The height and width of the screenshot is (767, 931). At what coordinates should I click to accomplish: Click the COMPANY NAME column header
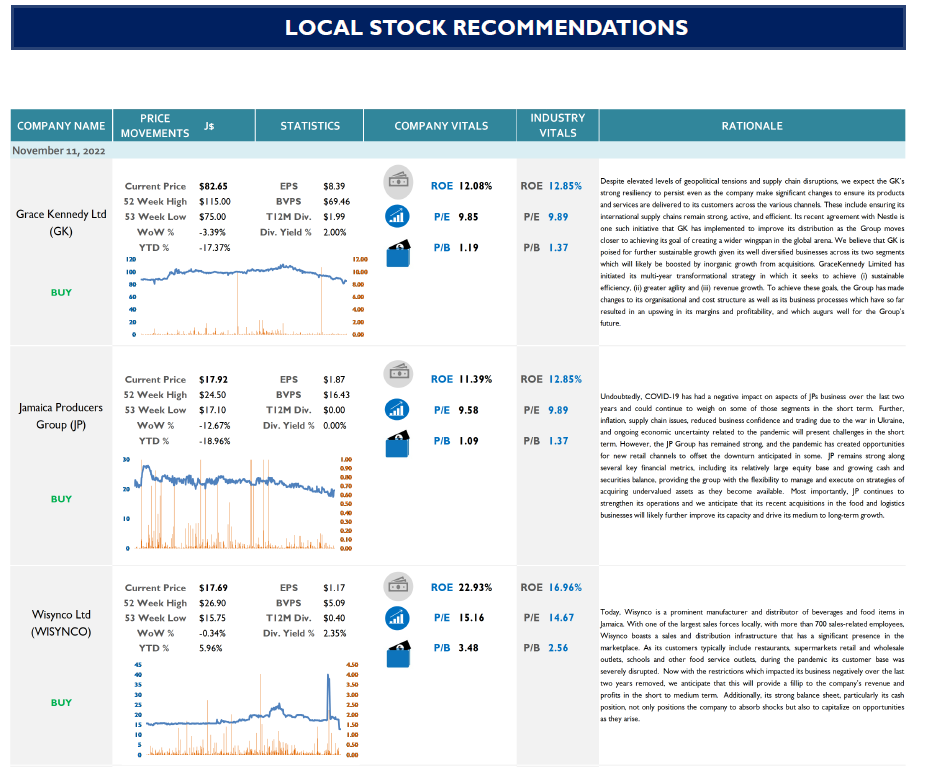61,126
